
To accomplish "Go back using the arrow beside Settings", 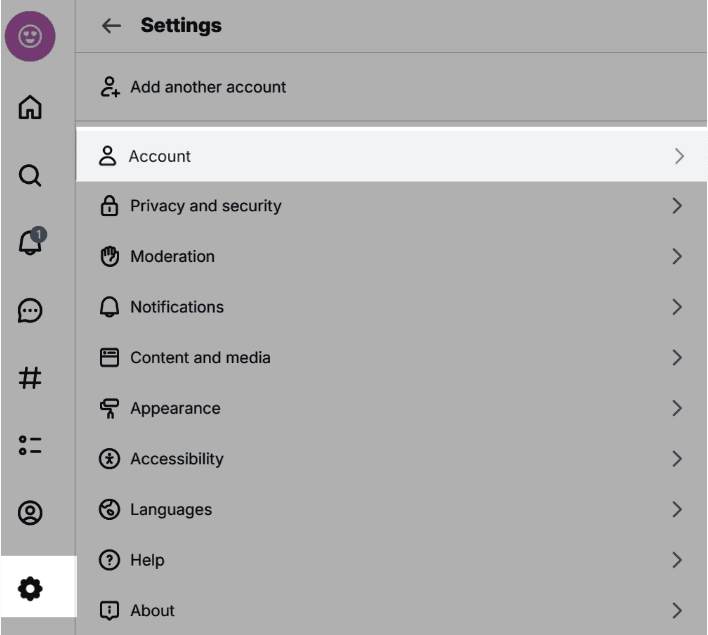I will point(111,26).
